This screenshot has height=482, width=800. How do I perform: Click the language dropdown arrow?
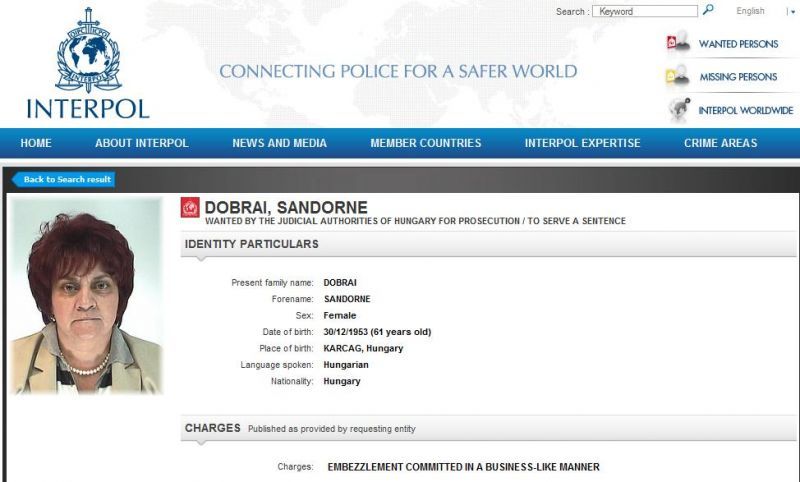point(792,12)
